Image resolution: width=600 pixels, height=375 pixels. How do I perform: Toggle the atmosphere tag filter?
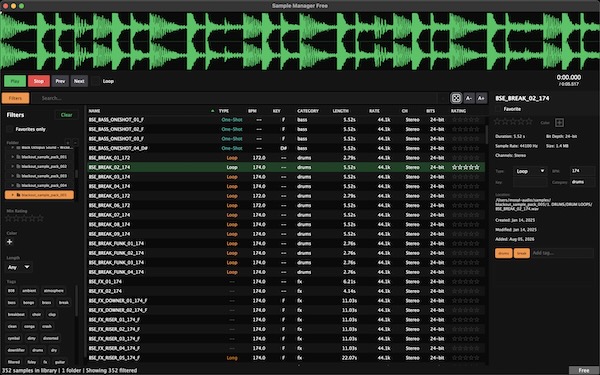pyautogui.click(x=54, y=291)
